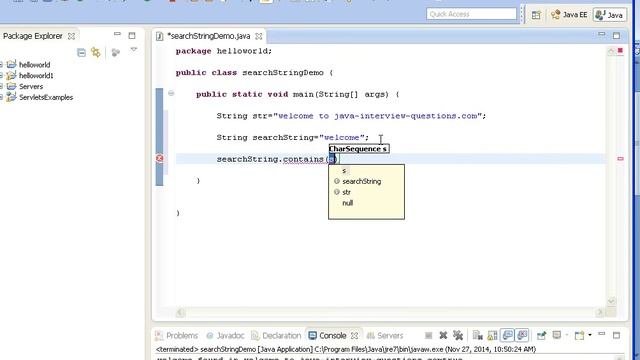Open the Open Perspective button
Viewport: 640px width, 360px height.
536,15
